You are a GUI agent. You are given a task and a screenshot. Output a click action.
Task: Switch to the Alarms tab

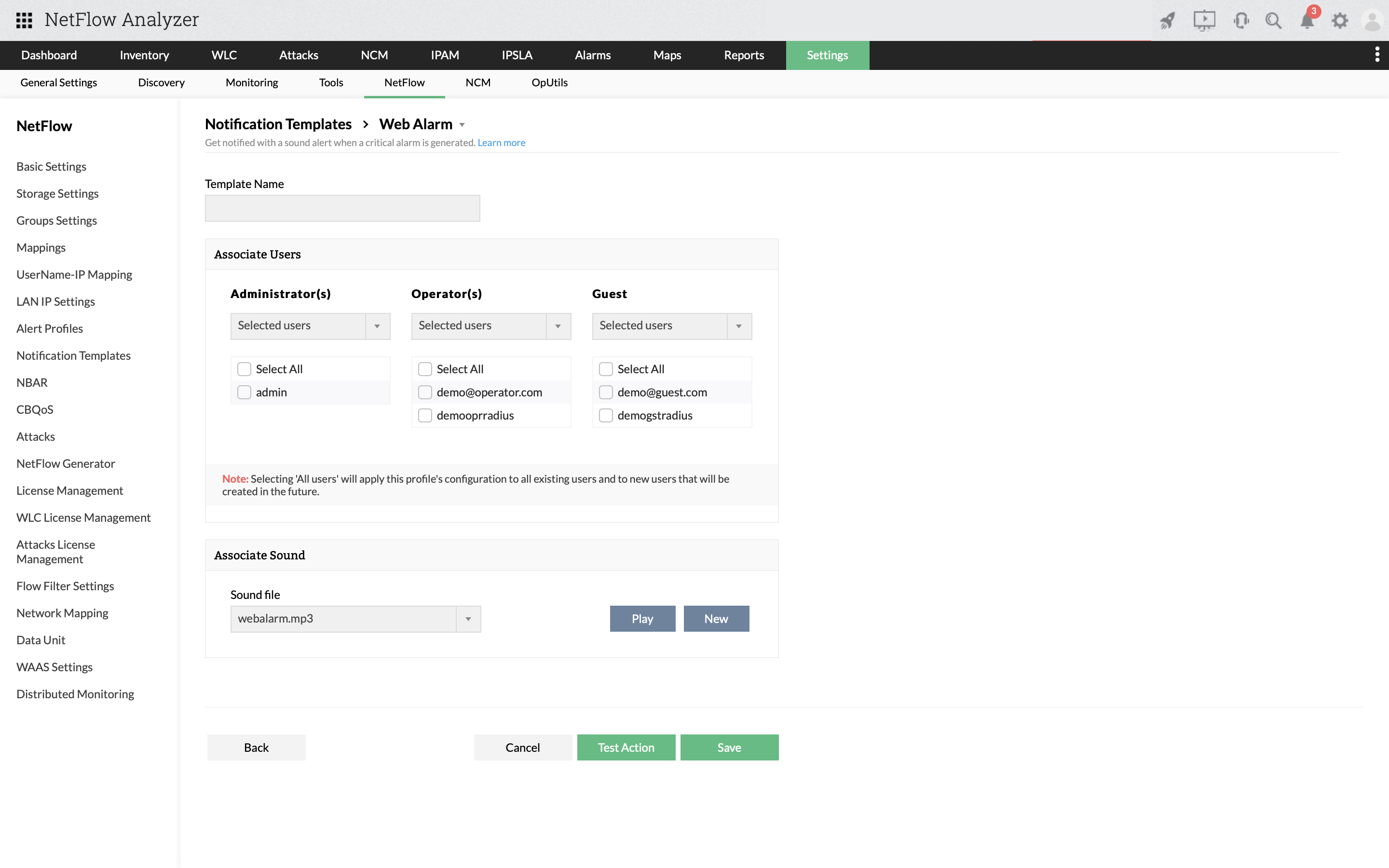click(592, 55)
